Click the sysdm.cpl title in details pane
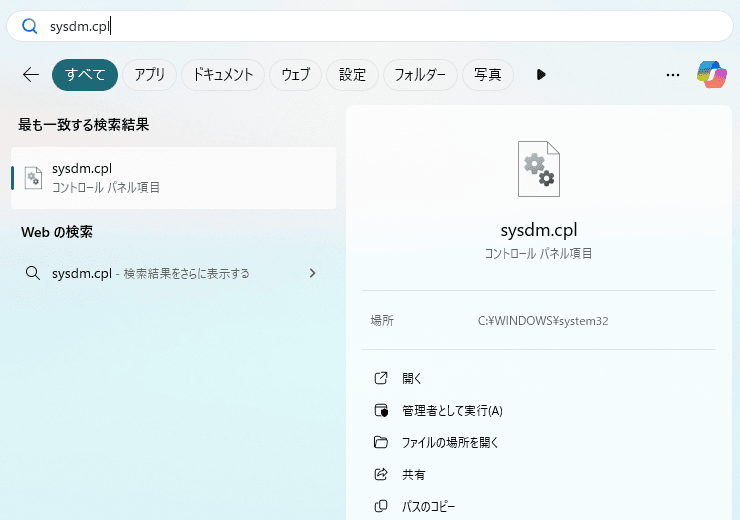The image size is (740, 520). (x=539, y=230)
